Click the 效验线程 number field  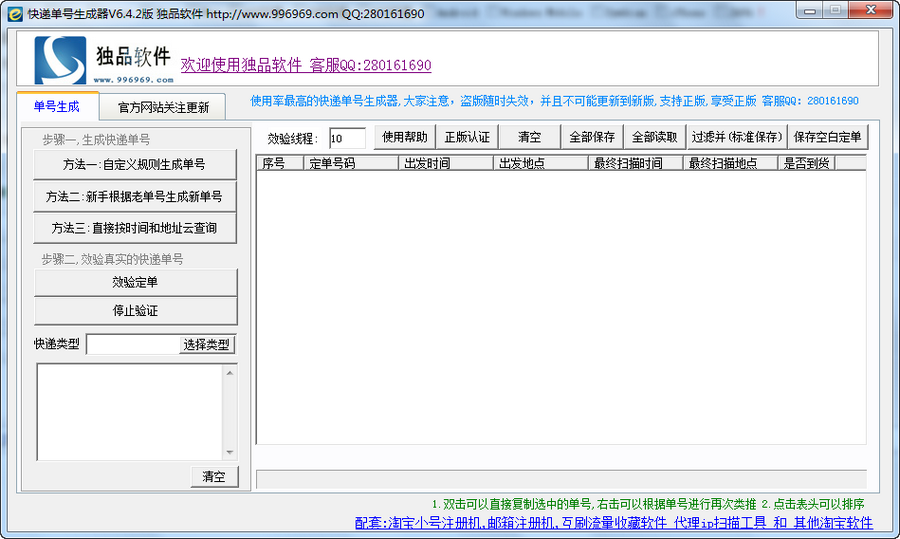tap(347, 138)
